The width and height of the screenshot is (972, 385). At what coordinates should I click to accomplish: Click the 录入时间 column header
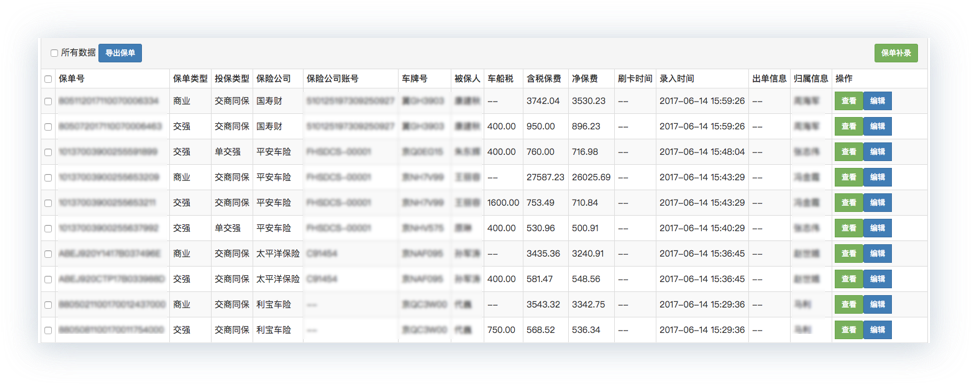pyautogui.click(x=677, y=79)
